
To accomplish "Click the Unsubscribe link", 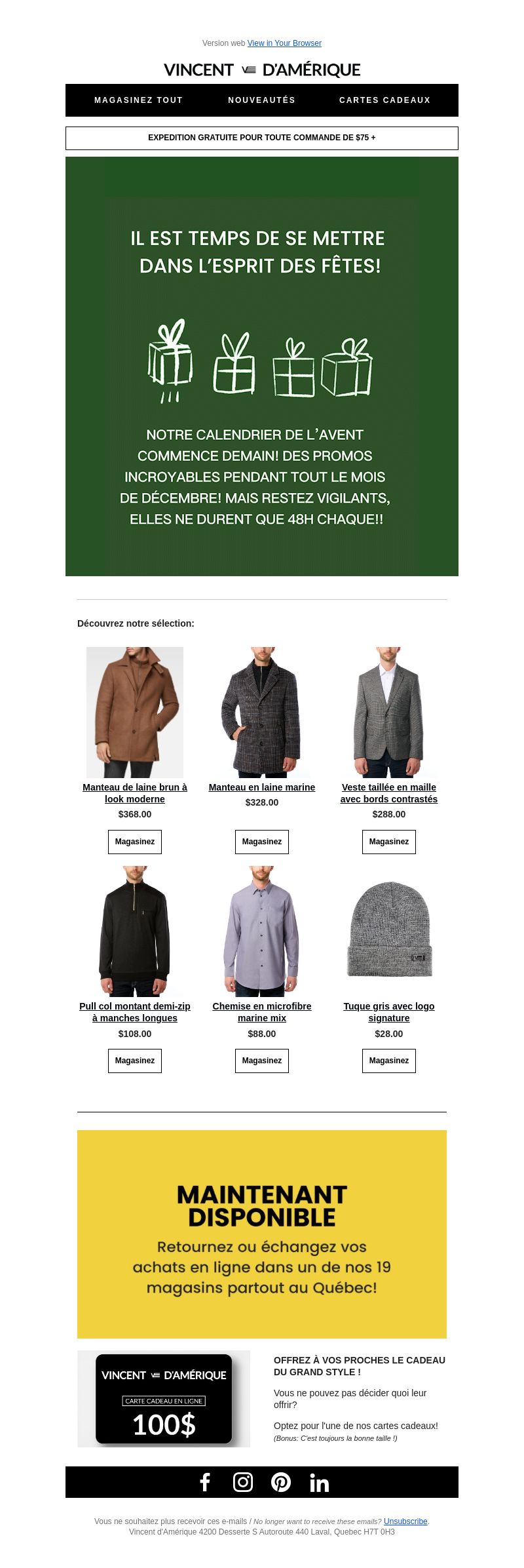I will [405, 1521].
